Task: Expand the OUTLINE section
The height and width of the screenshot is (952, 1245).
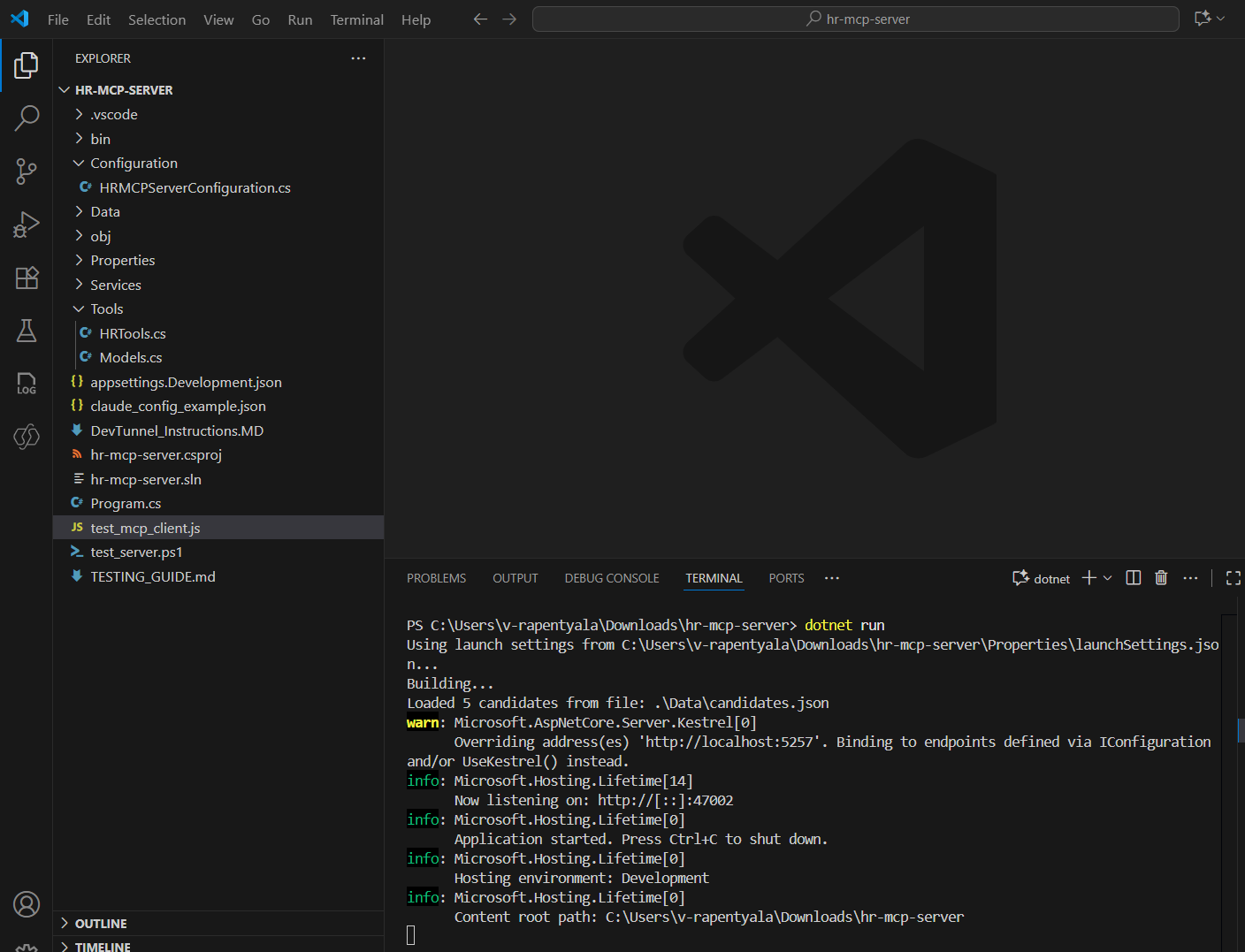Action: coord(101,923)
